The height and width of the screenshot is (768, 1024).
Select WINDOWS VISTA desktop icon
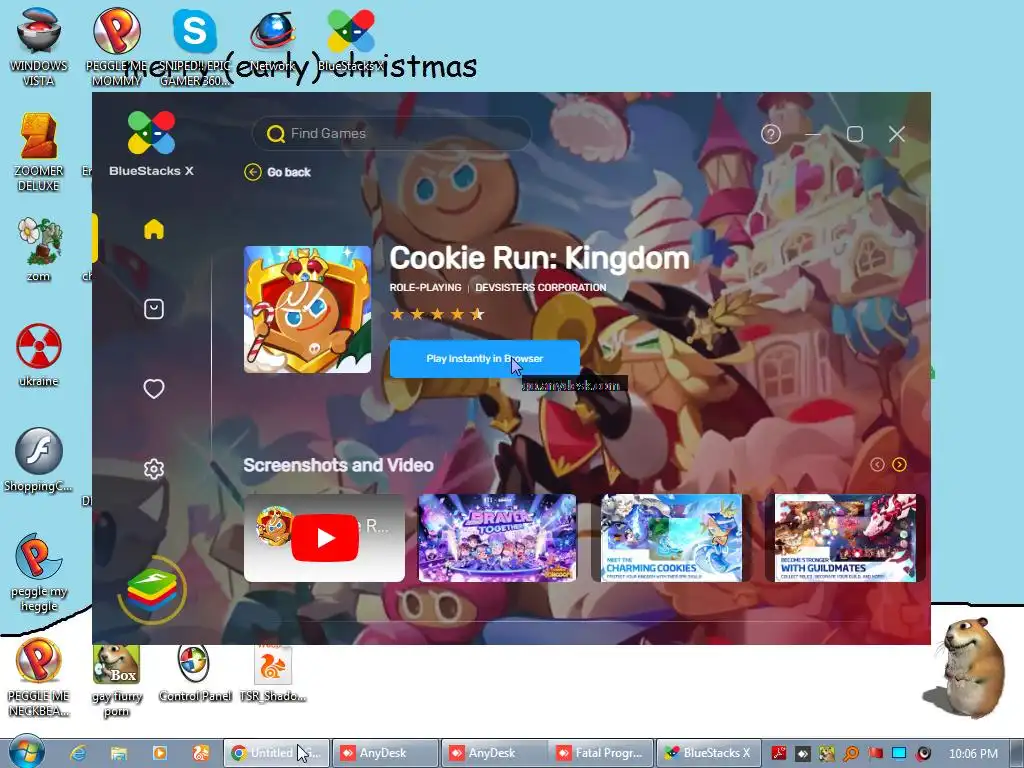pyautogui.click(x=39, y=47)
